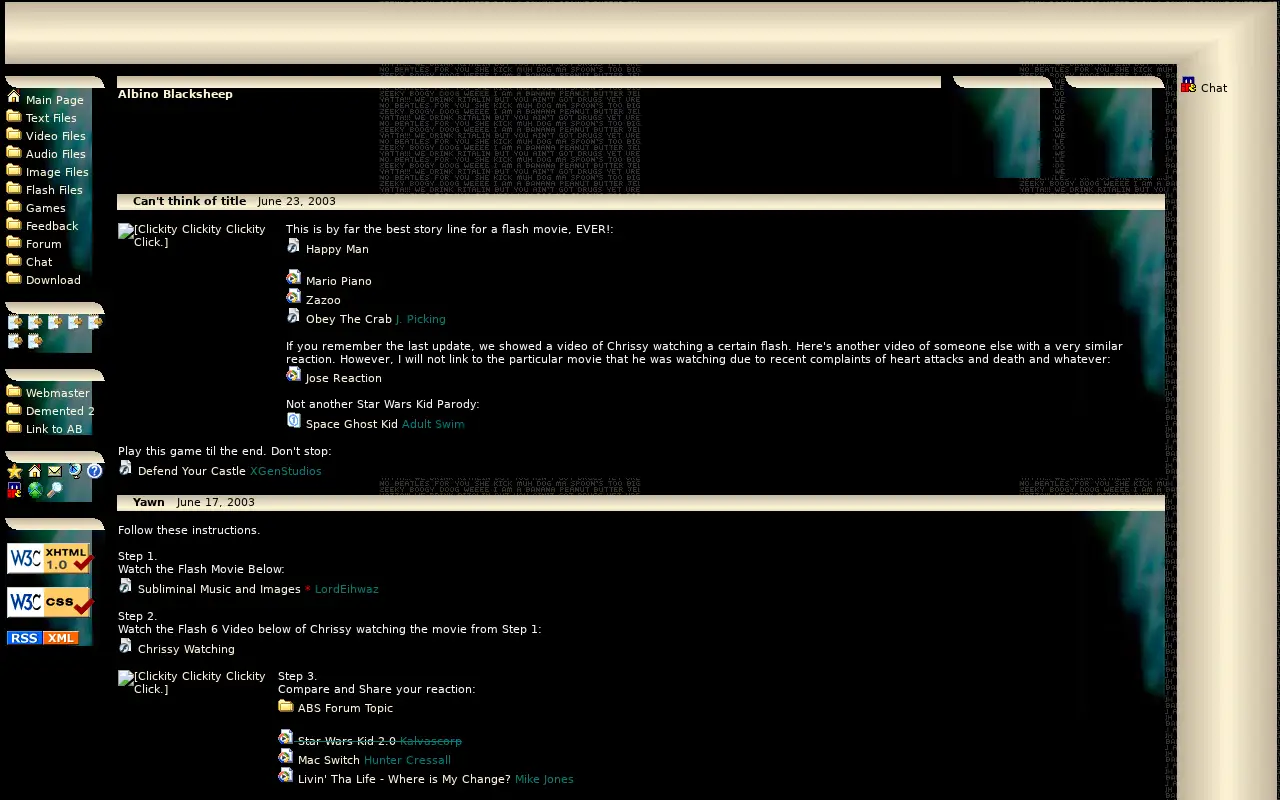The image size is (1280, 800).
Task: Click the June 23, 2003 date
Action: [x=297, y=201]
